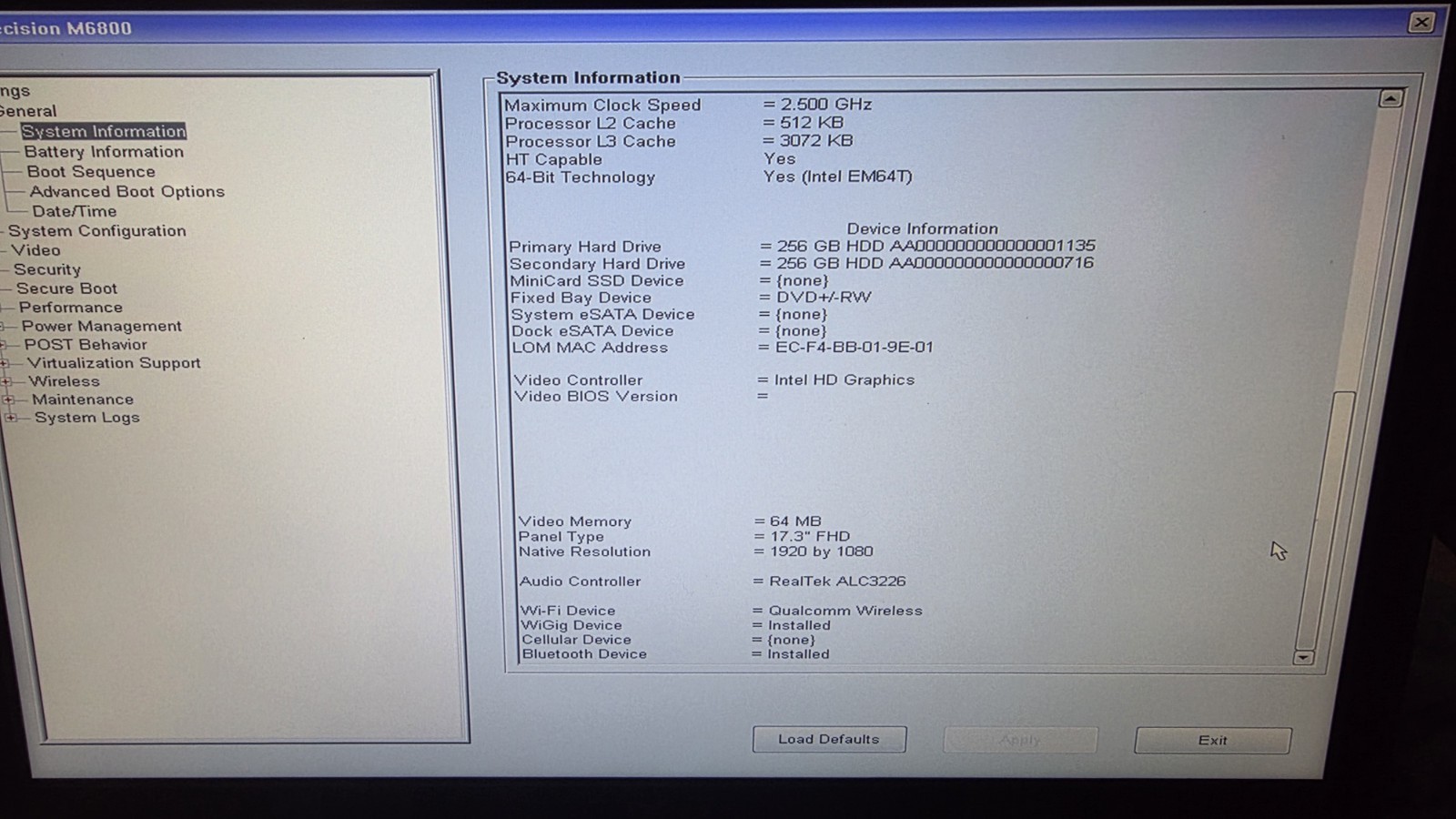Viewport: 1456px width, 819px height.
Task: Click Fixed Bay Device label
Action: click(581, 298)
